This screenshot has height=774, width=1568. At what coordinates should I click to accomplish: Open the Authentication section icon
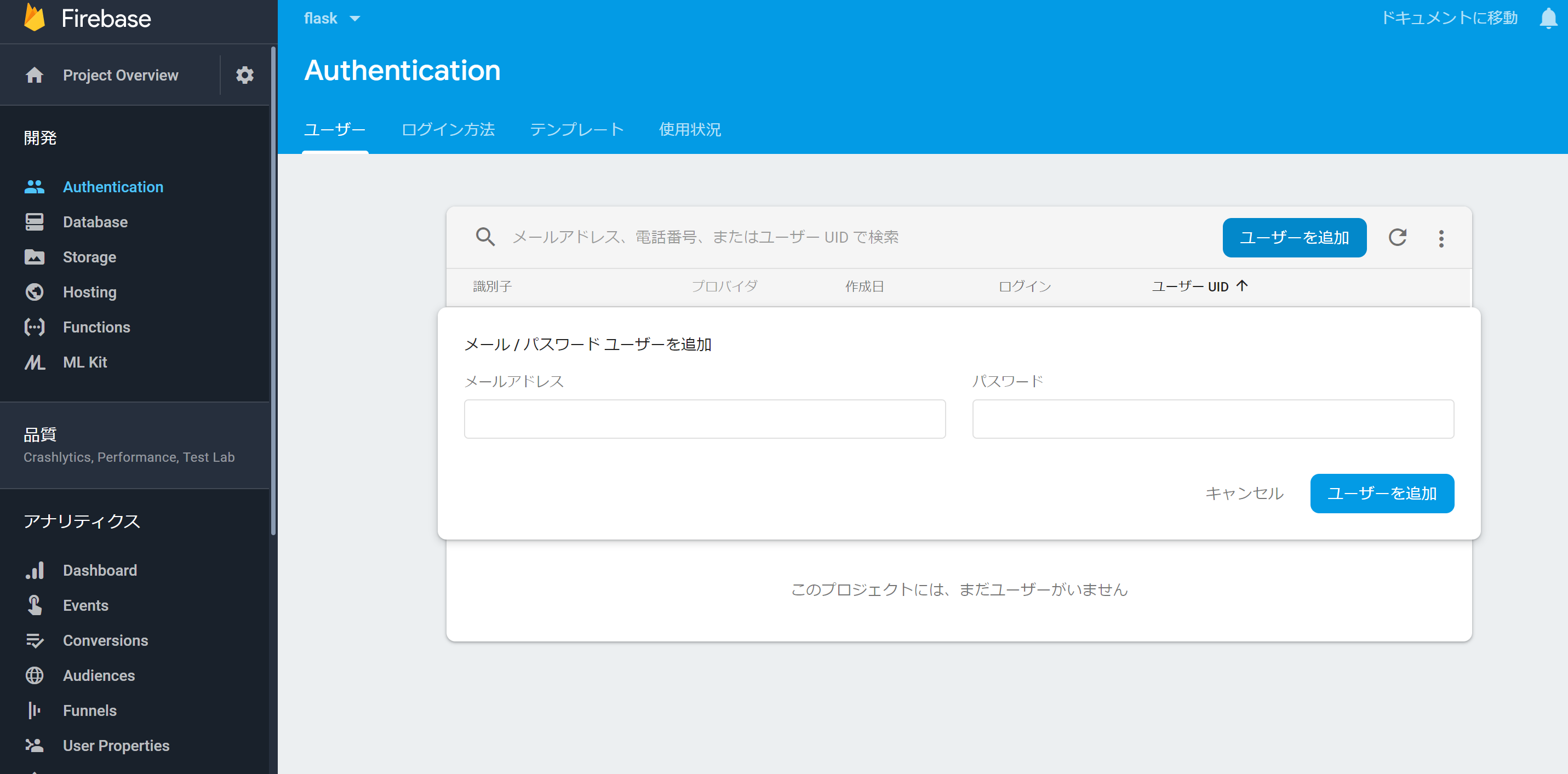pos(35,187)
